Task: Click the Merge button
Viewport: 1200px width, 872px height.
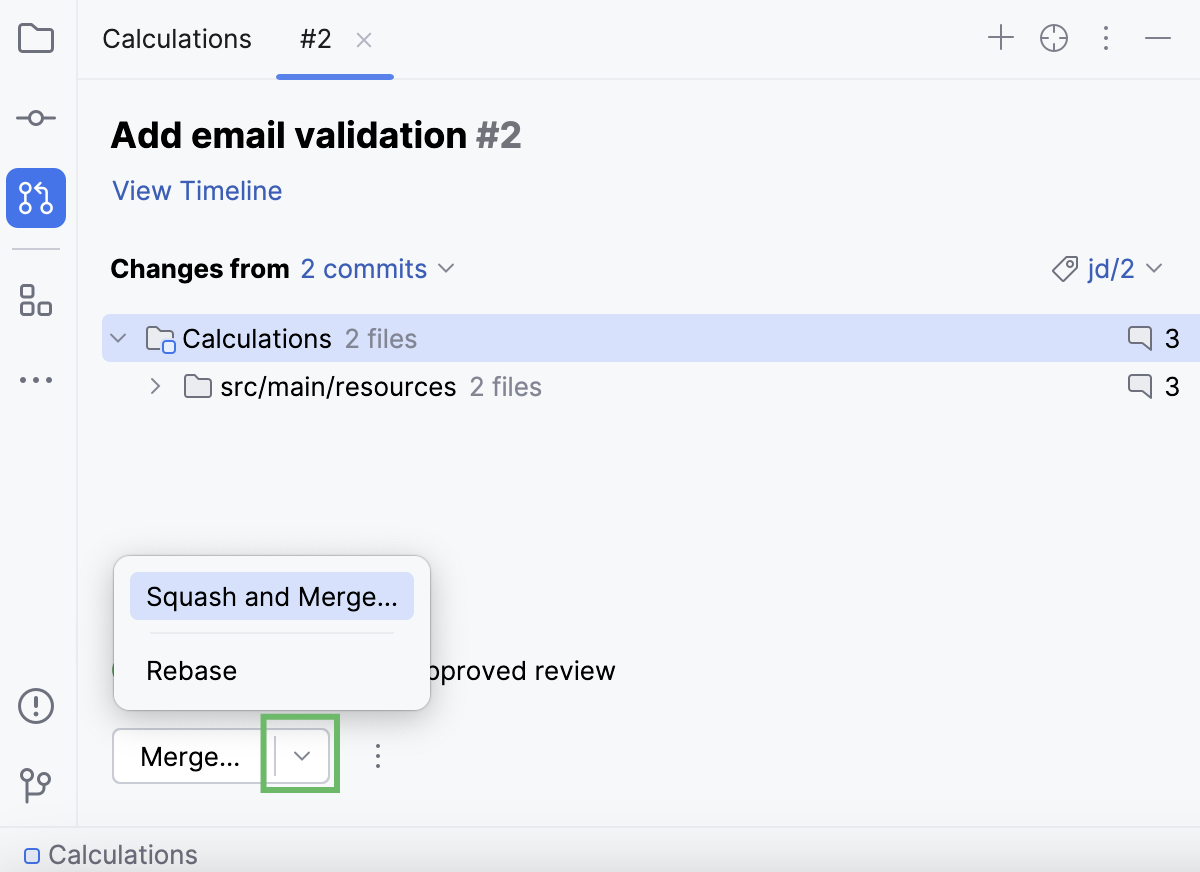Action: pos(188,757)
